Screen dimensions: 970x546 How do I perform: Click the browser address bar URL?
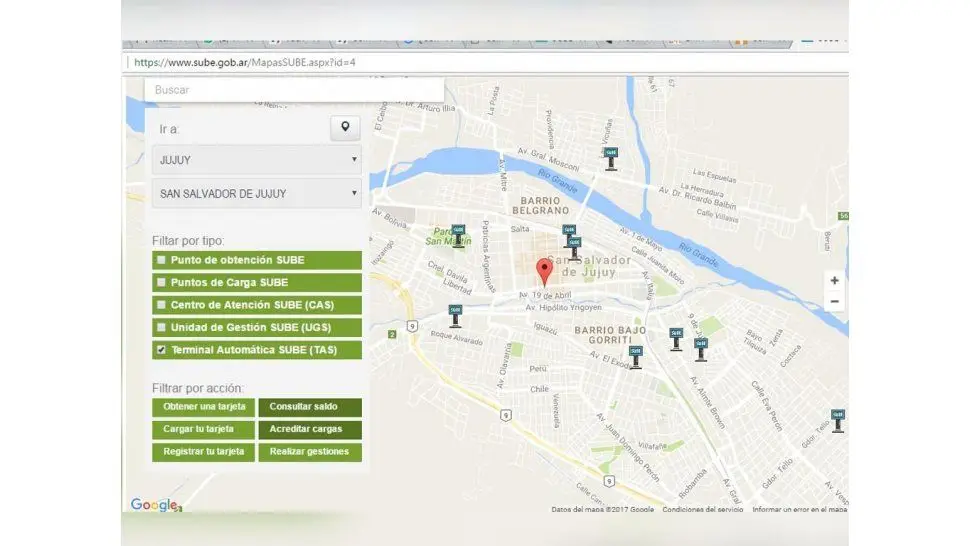pos(245,62)
